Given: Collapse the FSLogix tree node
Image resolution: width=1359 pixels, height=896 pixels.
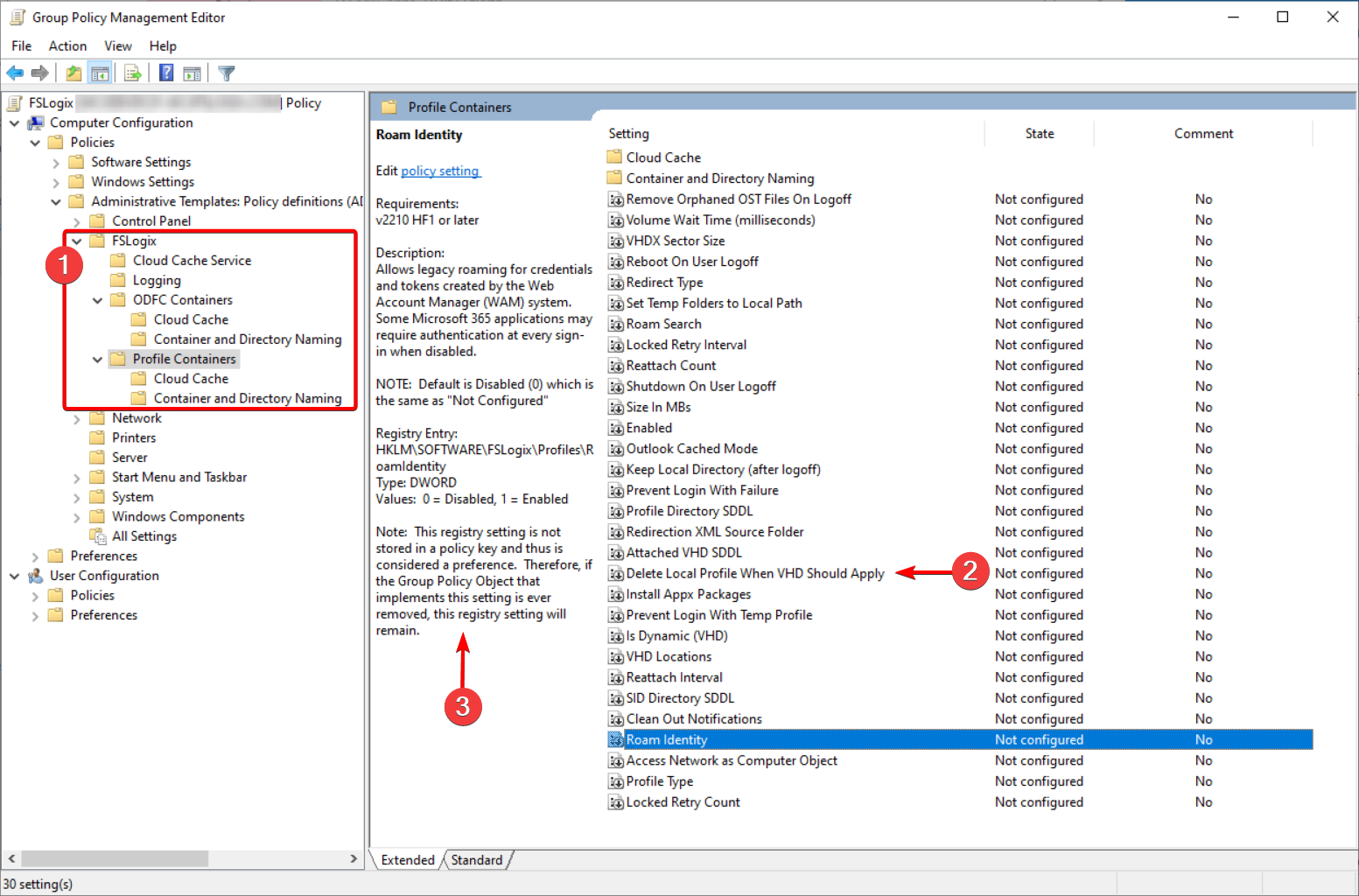Looking at the screenshot, I should pyautogui.click(x=77, y=241).
